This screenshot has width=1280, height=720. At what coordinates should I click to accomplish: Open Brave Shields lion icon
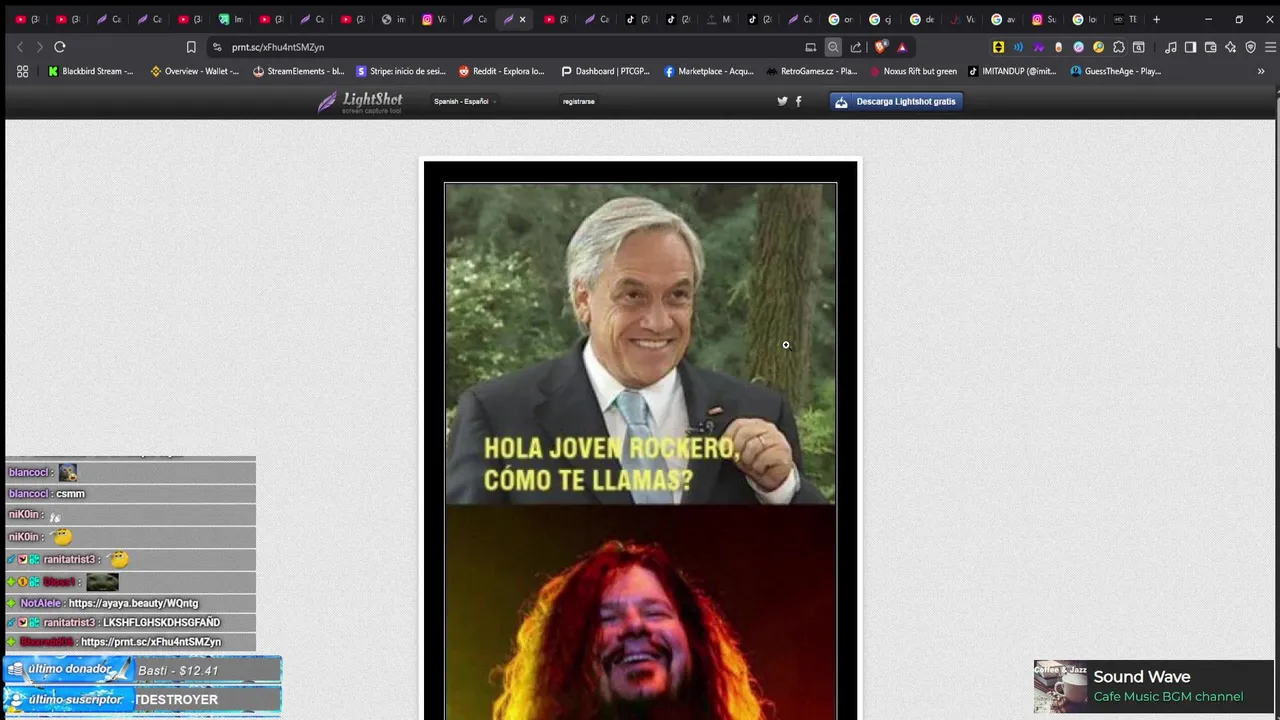(x=881, y=47)
